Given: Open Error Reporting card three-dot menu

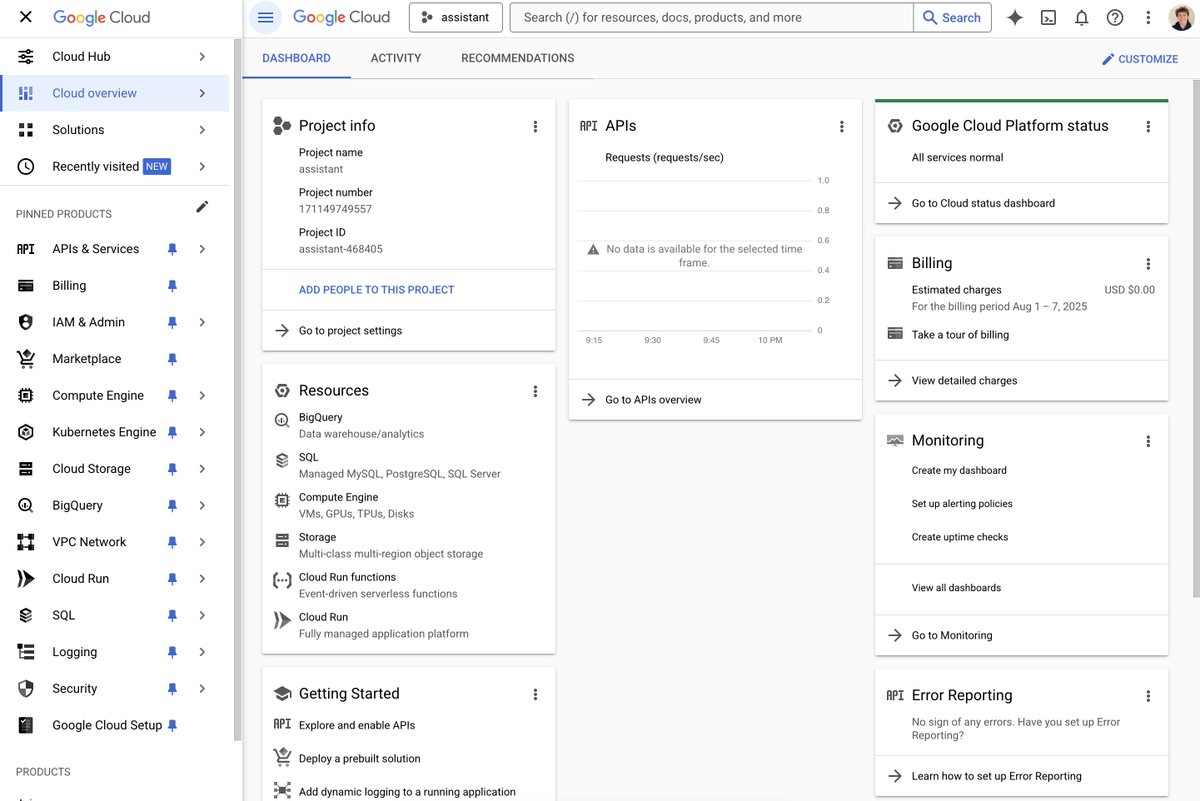Looking at the screenshot, I should click(x=1148, y=696).
